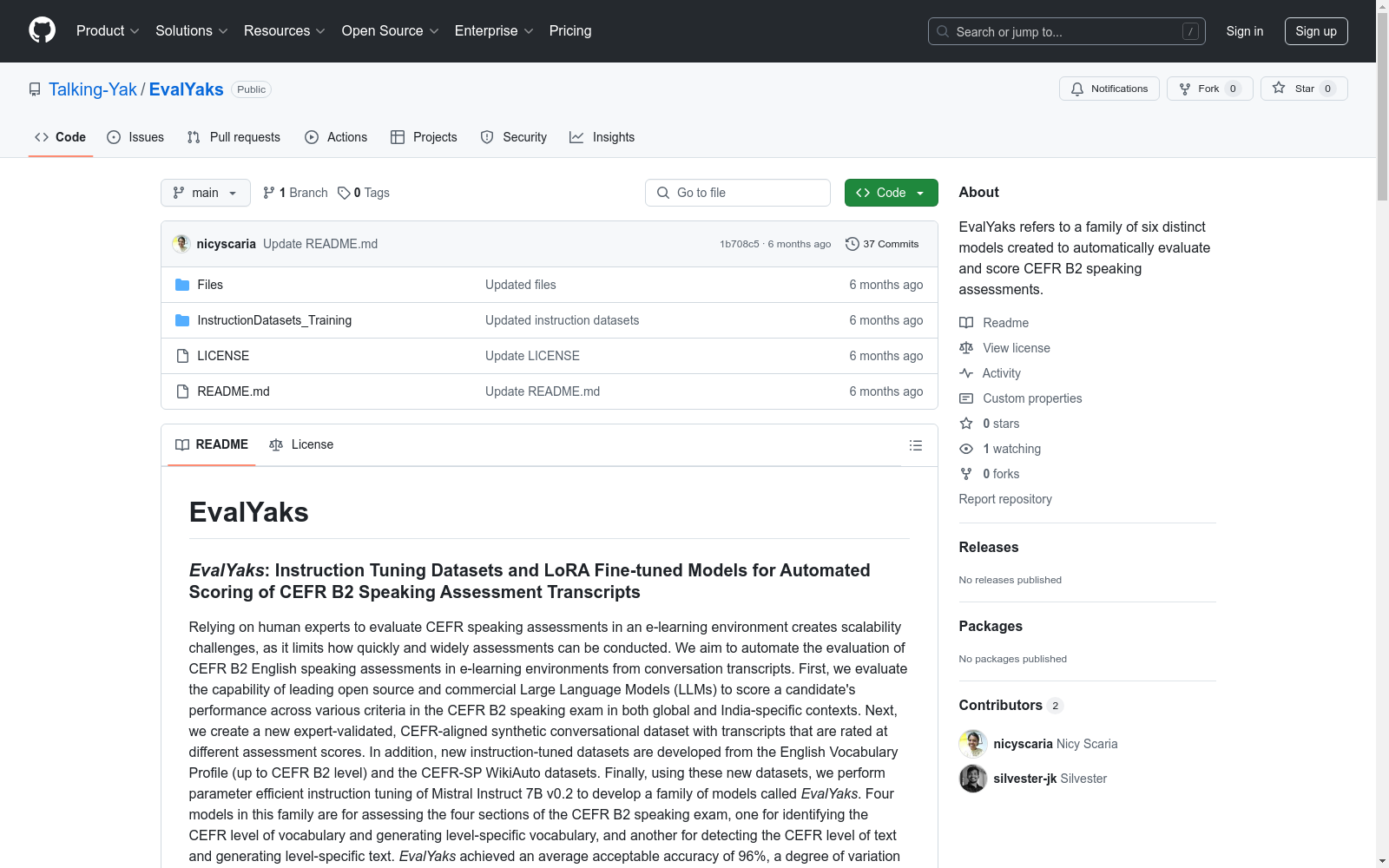
Task: Click the book icon beside Readme
Action: tap(966, 323)
